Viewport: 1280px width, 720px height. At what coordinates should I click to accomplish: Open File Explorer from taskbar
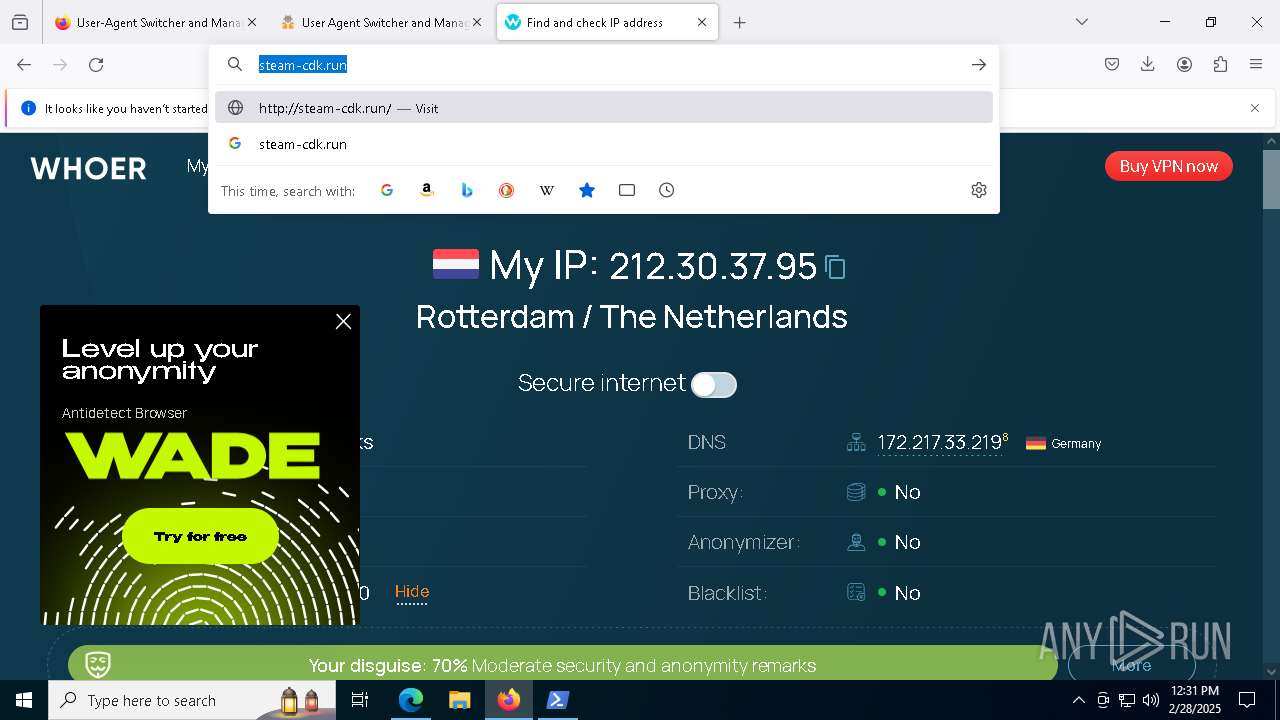[459, 700]
